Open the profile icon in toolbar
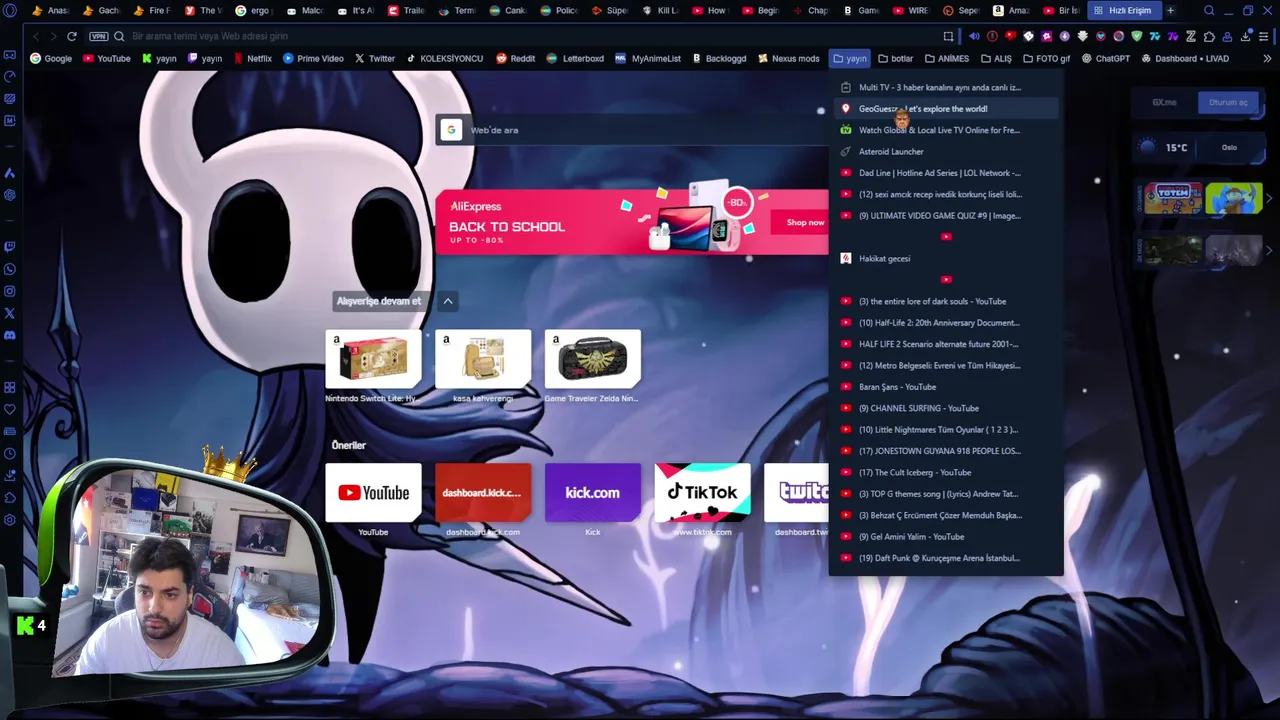 (1228, 36)
